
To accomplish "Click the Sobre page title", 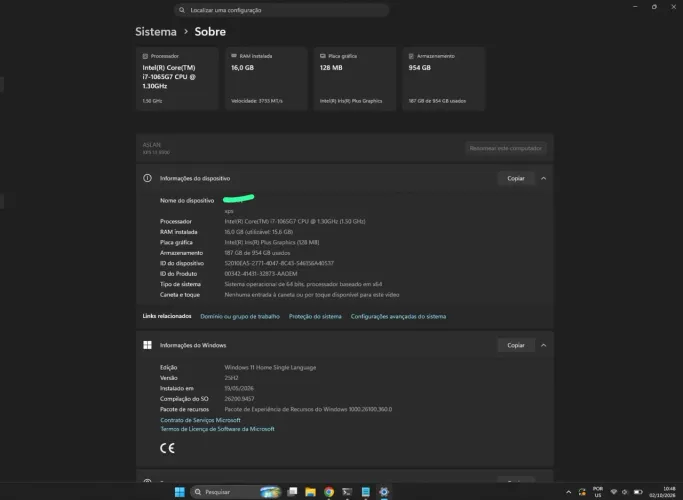I will [210, 32].
